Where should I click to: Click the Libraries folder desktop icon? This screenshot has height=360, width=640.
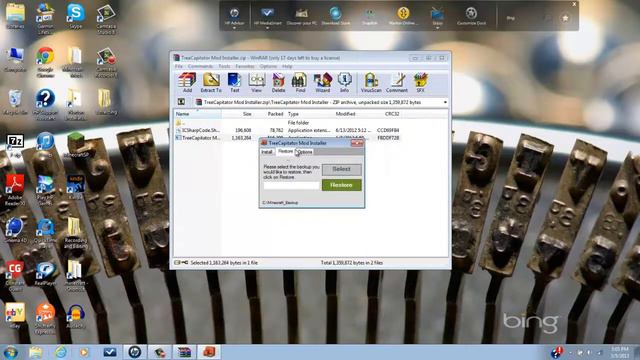[15, 16]
